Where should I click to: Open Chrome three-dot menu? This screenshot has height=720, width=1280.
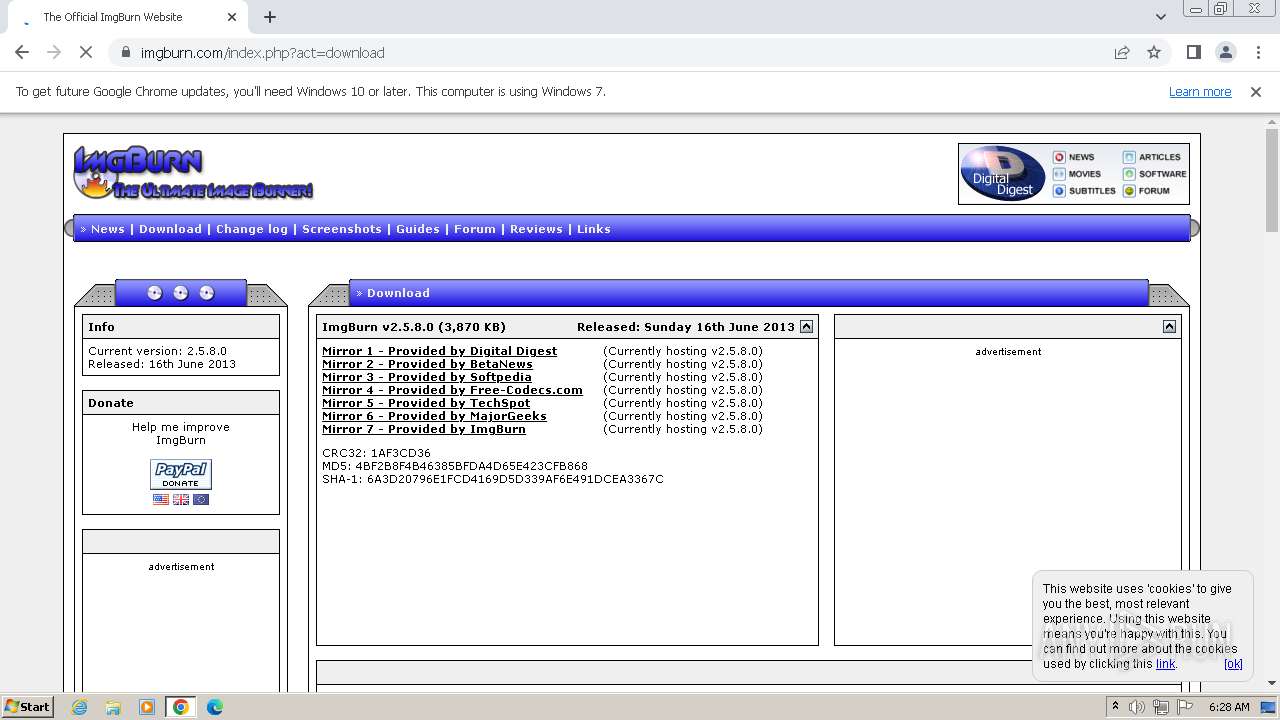[1258, 52]
